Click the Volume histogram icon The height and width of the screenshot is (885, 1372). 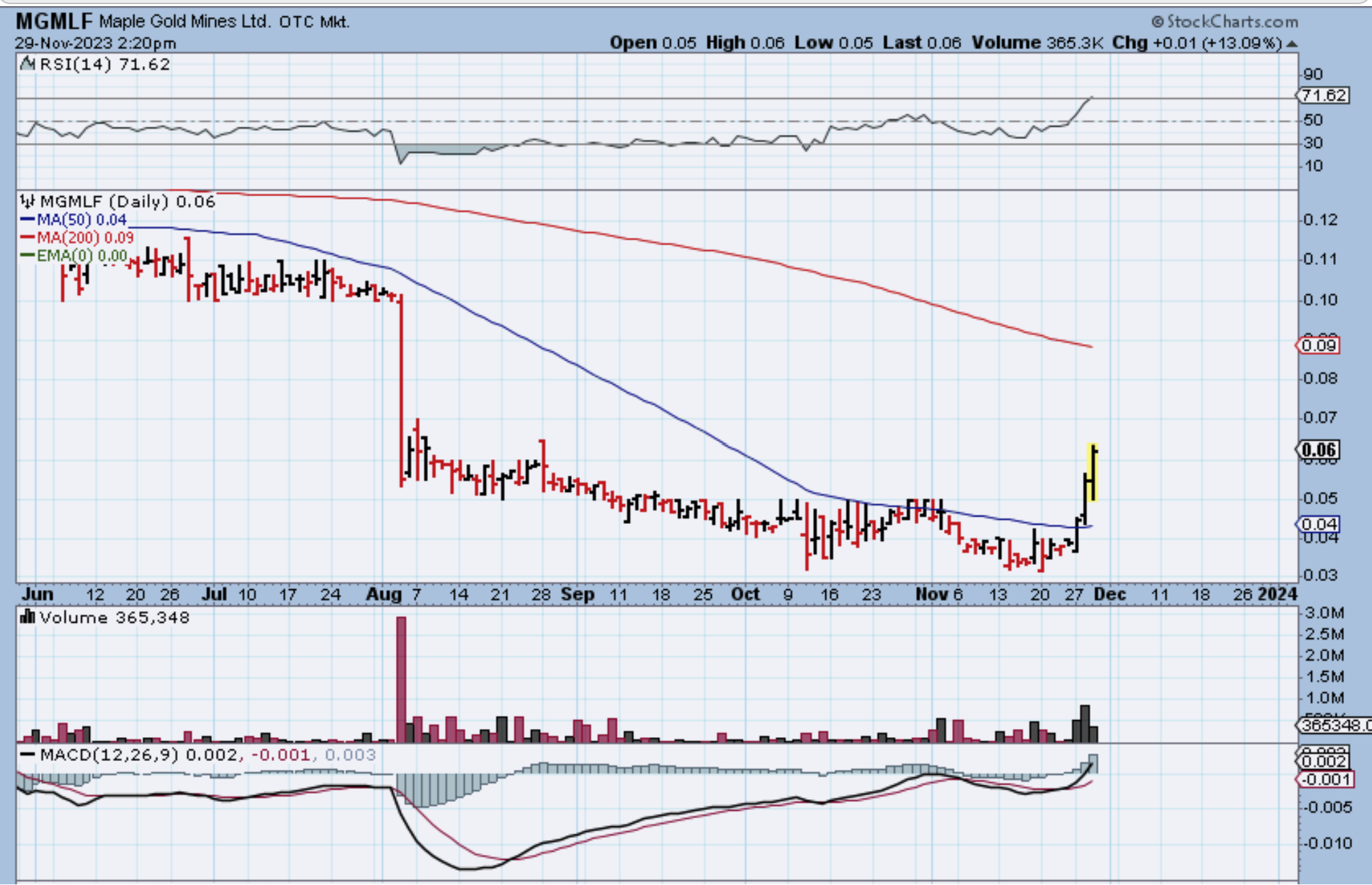[27, 617]
